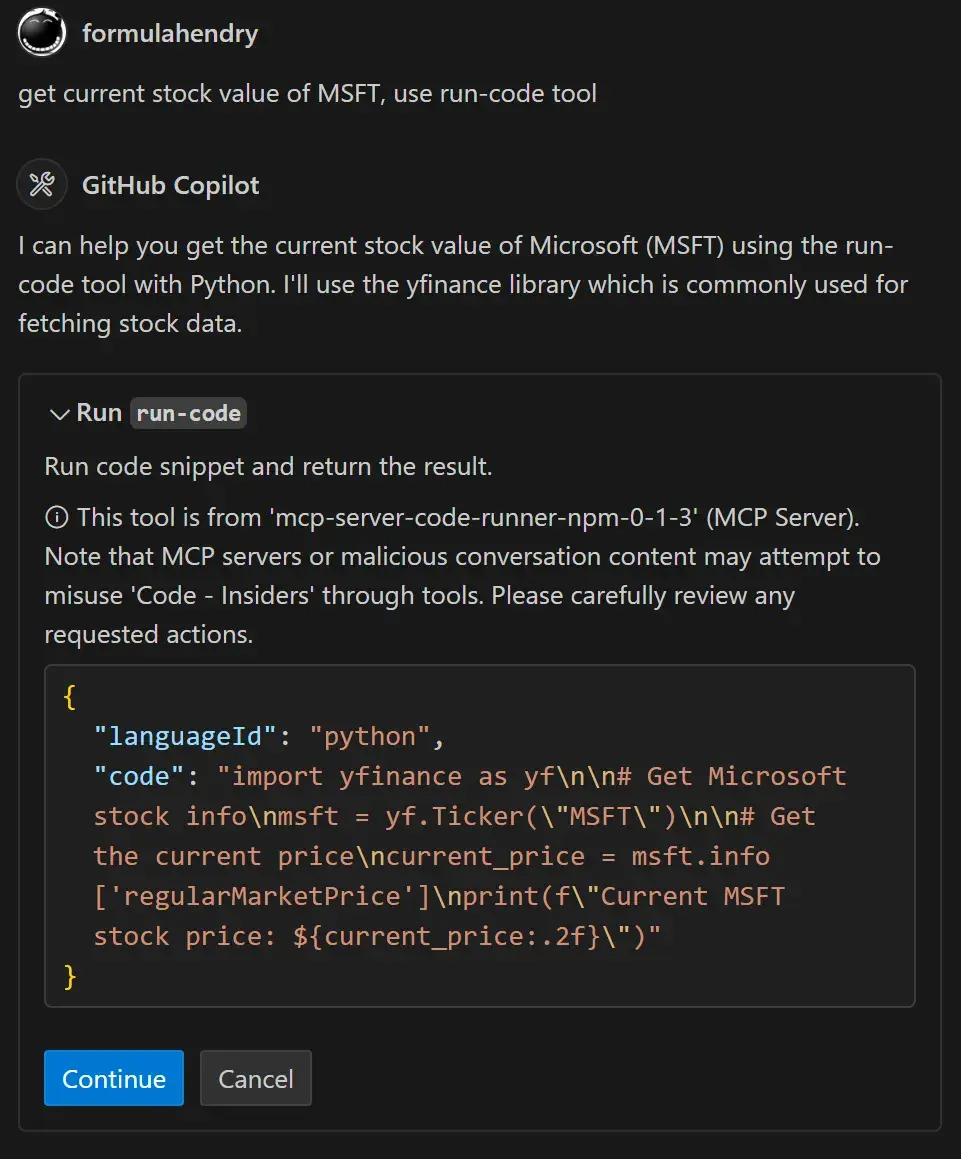Click the run-code badge label

point(188,412)
